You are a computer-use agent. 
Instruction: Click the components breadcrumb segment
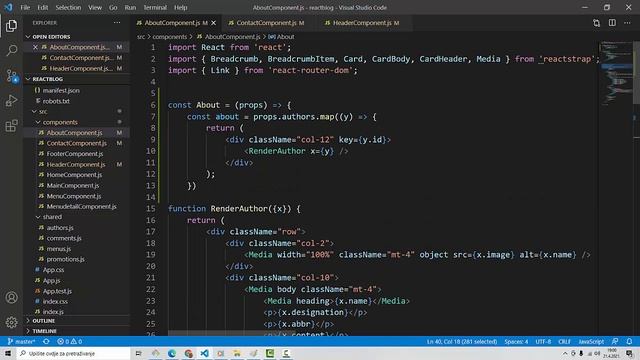169,37
